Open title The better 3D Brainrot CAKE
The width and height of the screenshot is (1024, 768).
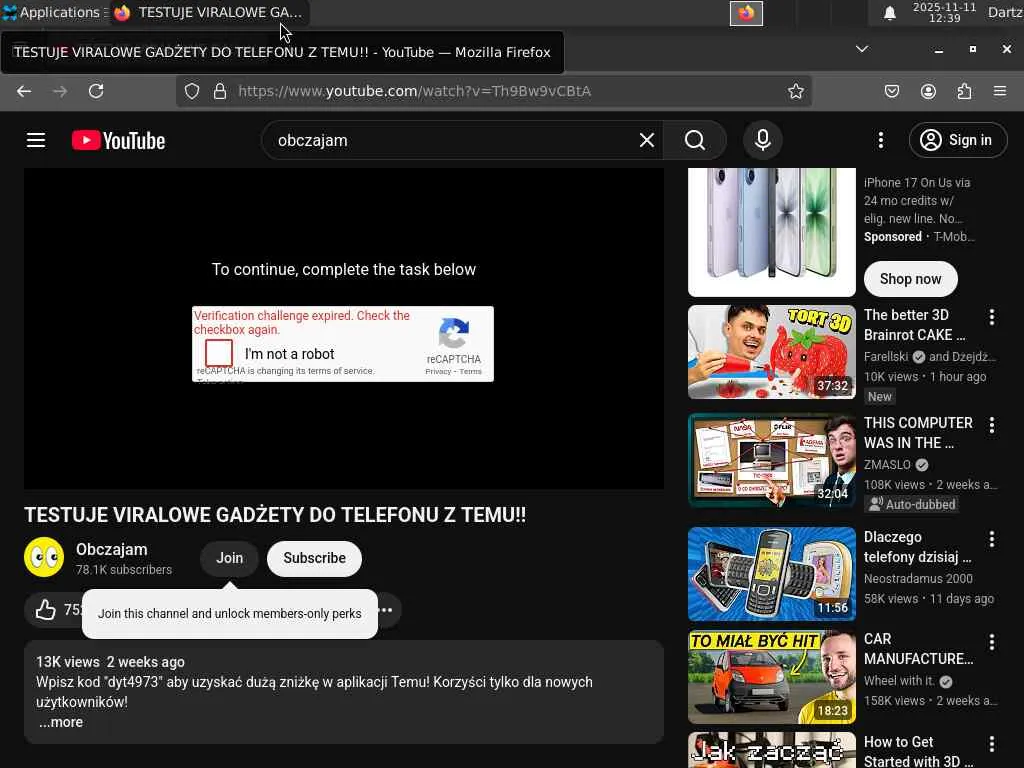point(914,325)
